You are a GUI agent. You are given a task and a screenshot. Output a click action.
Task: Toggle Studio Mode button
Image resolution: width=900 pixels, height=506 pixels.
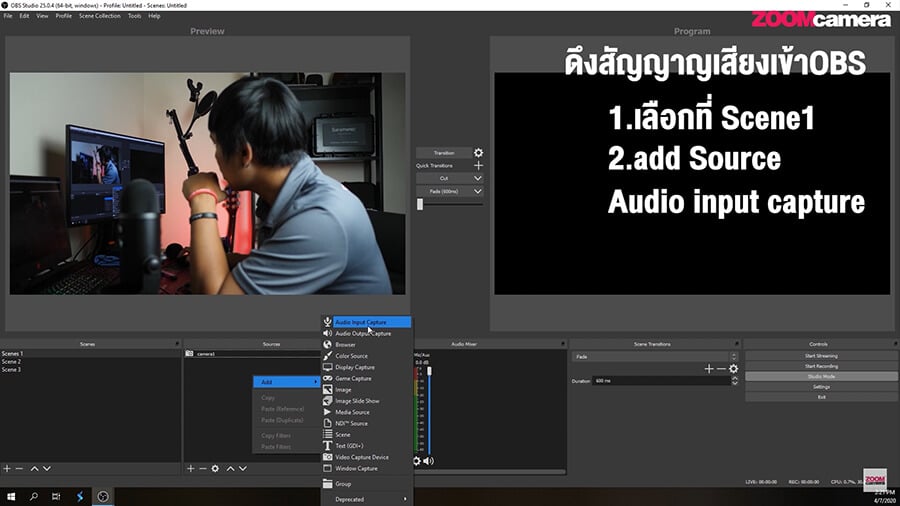(x=821, y=376)
